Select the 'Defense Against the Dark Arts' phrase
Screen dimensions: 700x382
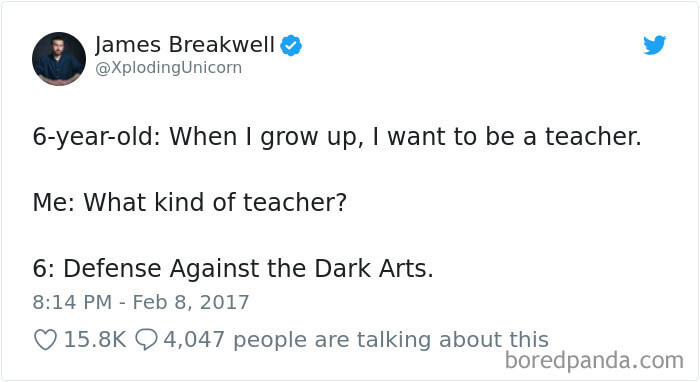pos(248,269)
